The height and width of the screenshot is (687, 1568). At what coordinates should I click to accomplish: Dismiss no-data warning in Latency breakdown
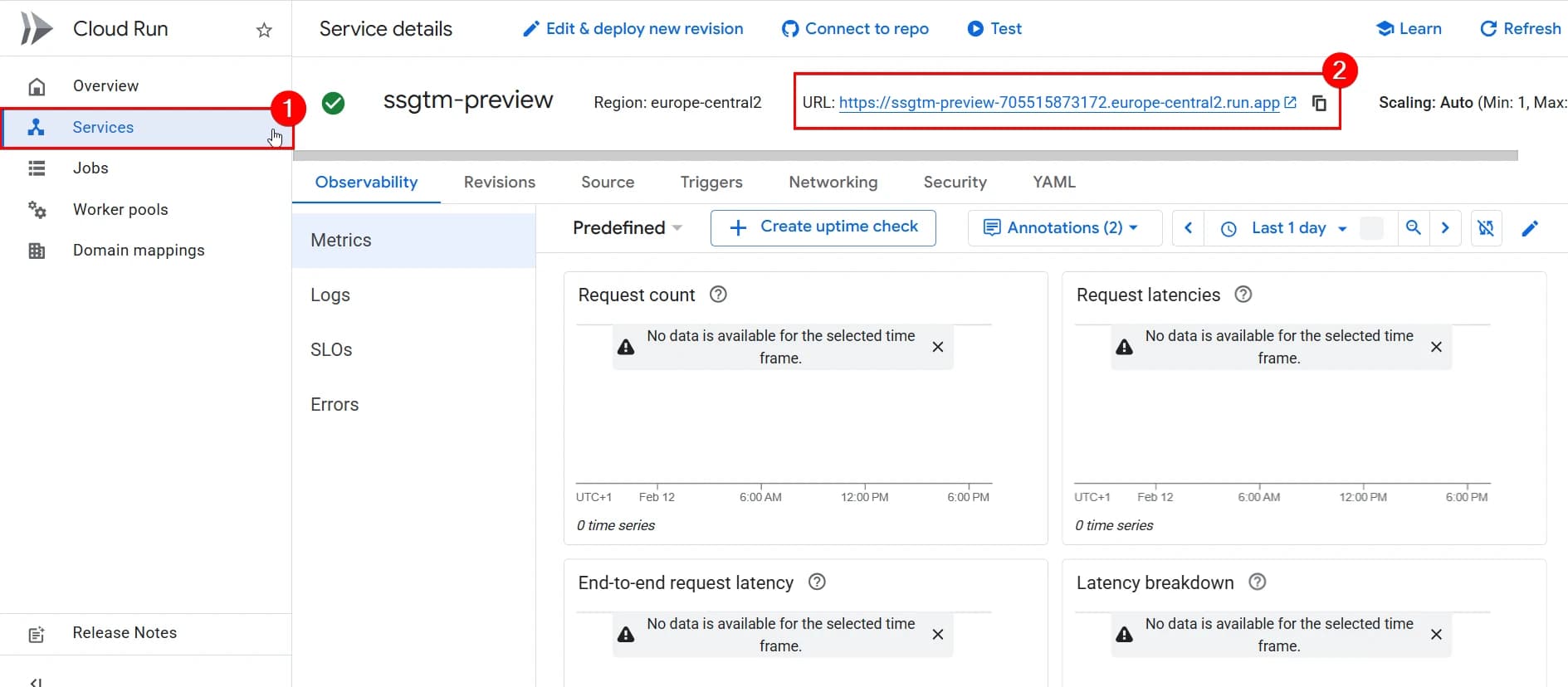coord(1436,635)
